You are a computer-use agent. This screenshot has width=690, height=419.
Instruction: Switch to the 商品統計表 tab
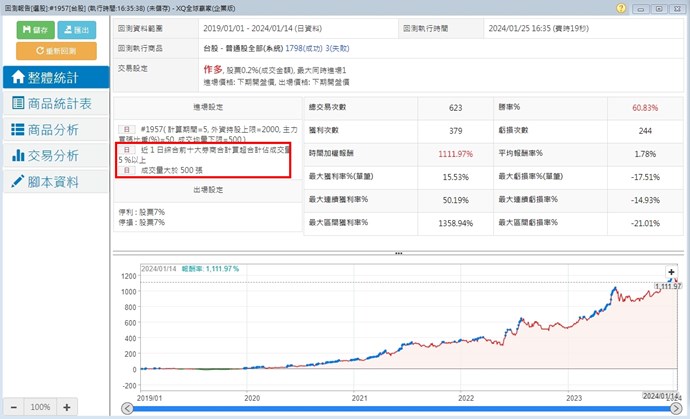tap(55, 103)
